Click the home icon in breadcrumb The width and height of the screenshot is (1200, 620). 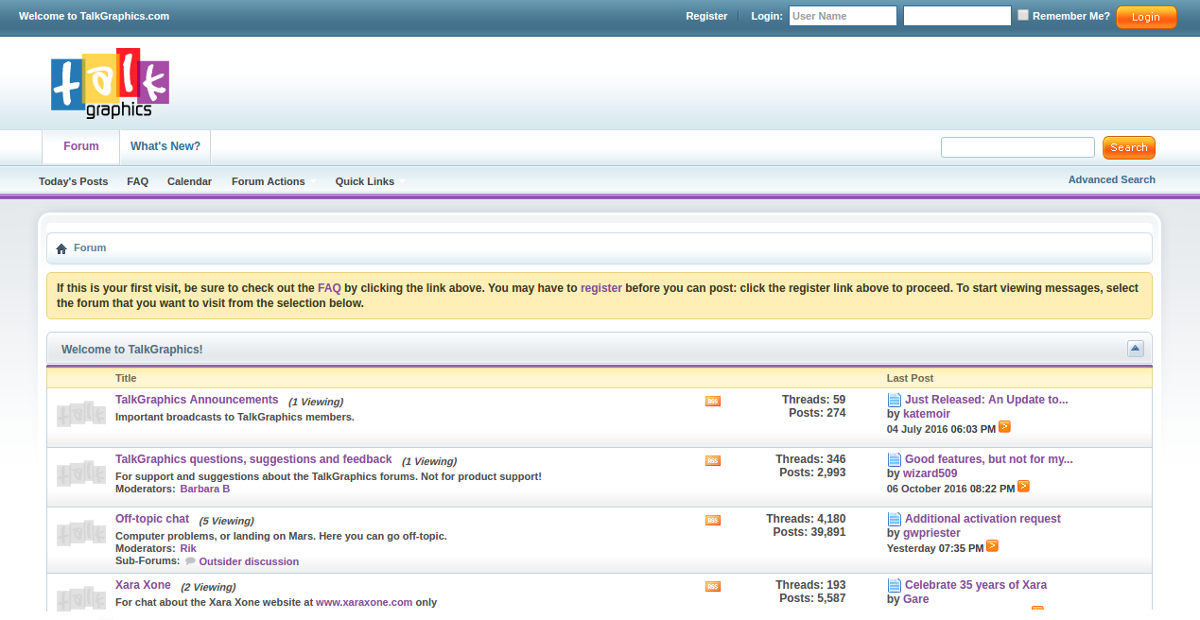tap(61, 248)
